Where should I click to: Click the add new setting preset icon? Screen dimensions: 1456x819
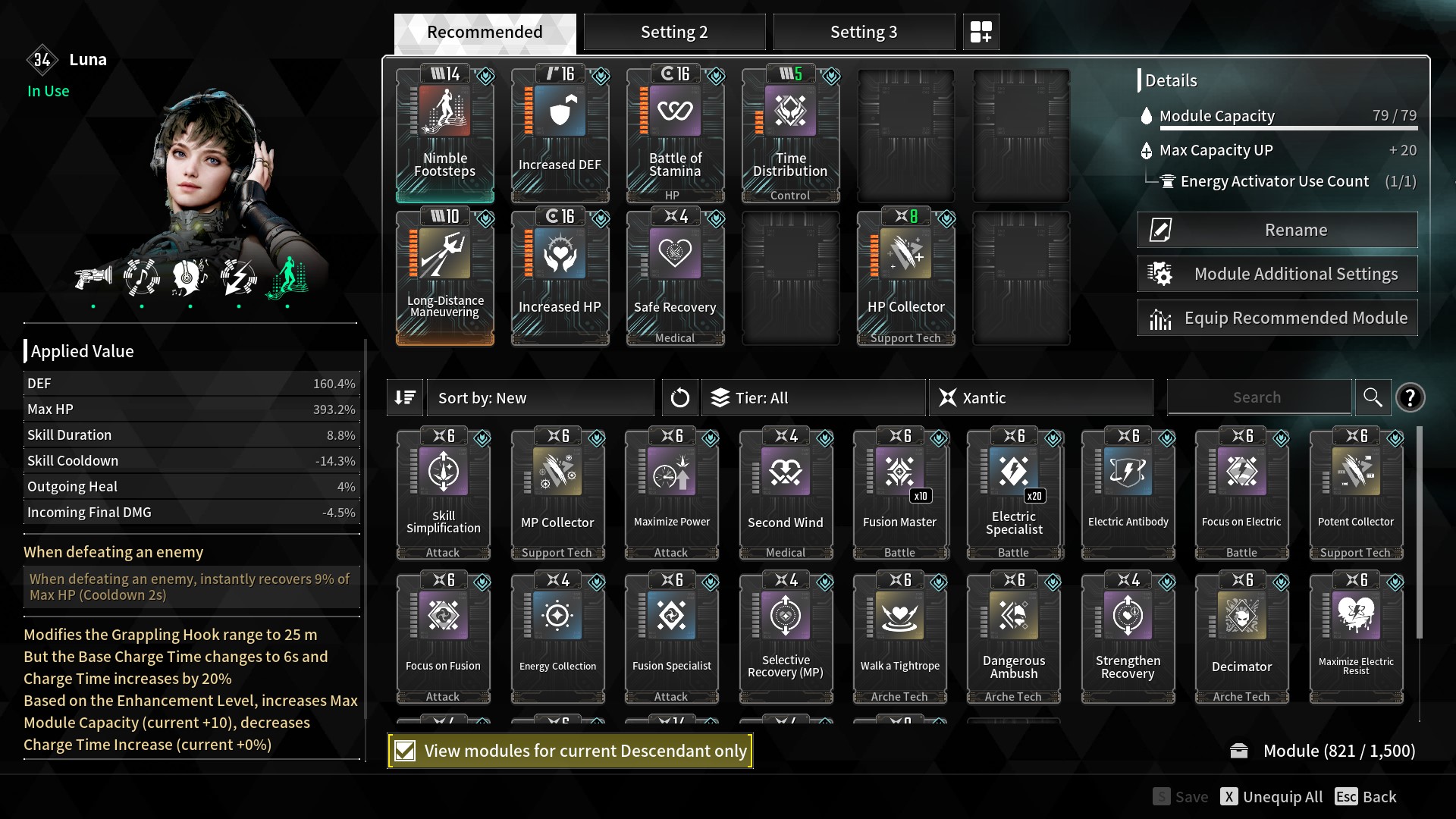pyautogui.click(x=981, y=32)
